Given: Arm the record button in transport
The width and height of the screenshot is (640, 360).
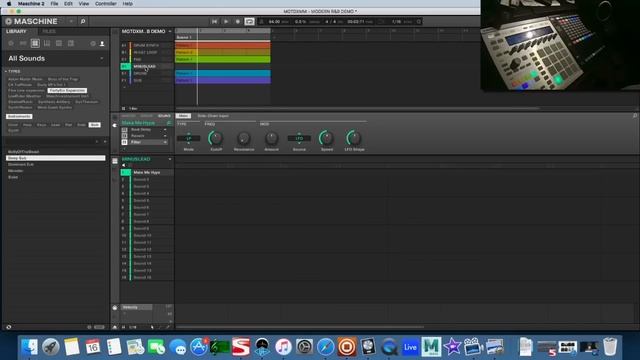Looking at the screenshot, I should point(238,21).
